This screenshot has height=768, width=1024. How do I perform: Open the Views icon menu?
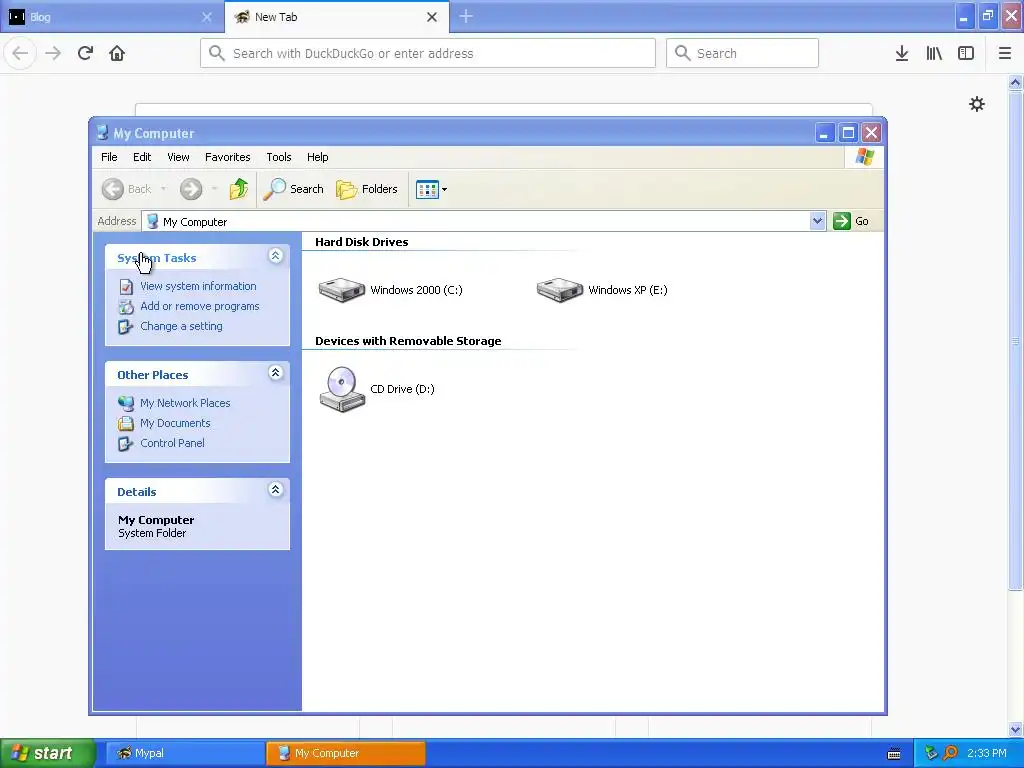(x=431, y=189)
